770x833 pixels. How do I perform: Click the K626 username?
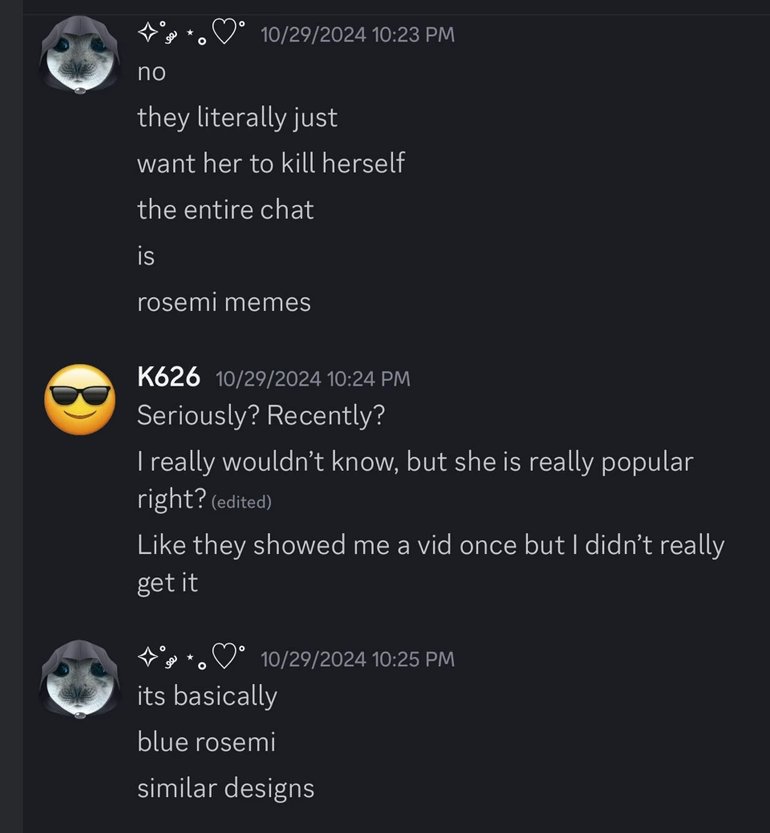tap(168, 377)
